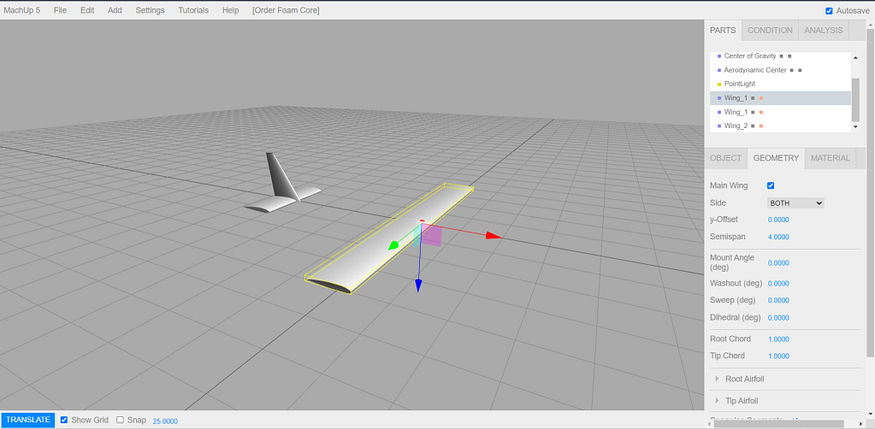Screen dimensions: 875x429
Task: Select the tail fin model in the viewport
Action: pyautogui.click(x=280, y=176)
